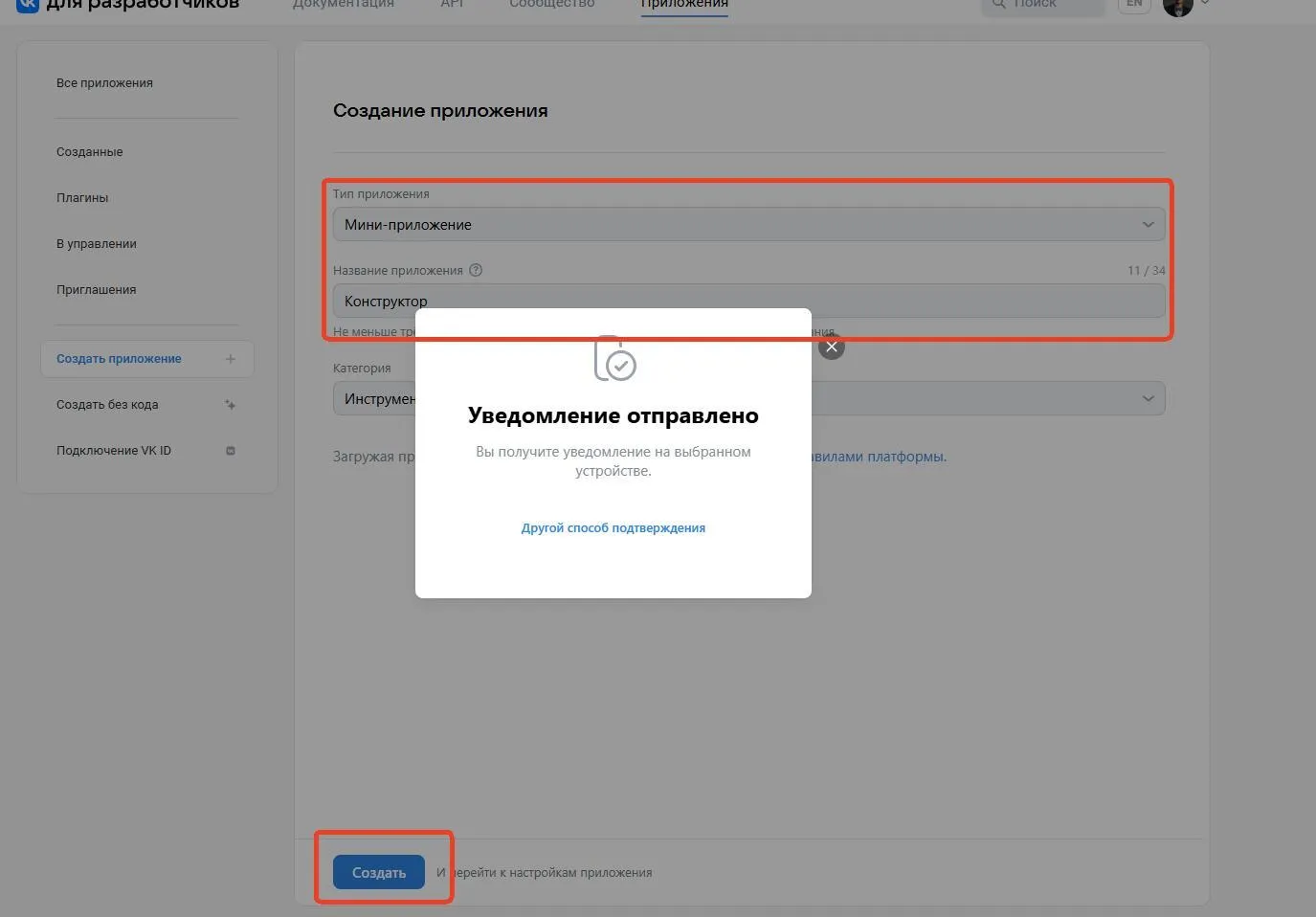Click the Создание приложения heading
The image size is (1316, 917).
(440, 111)
